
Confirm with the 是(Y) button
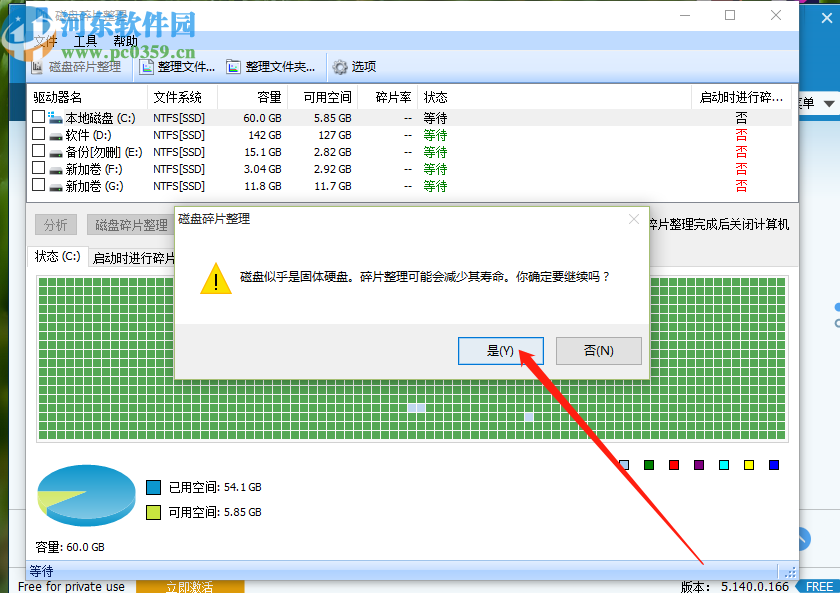tap(501, 351)
